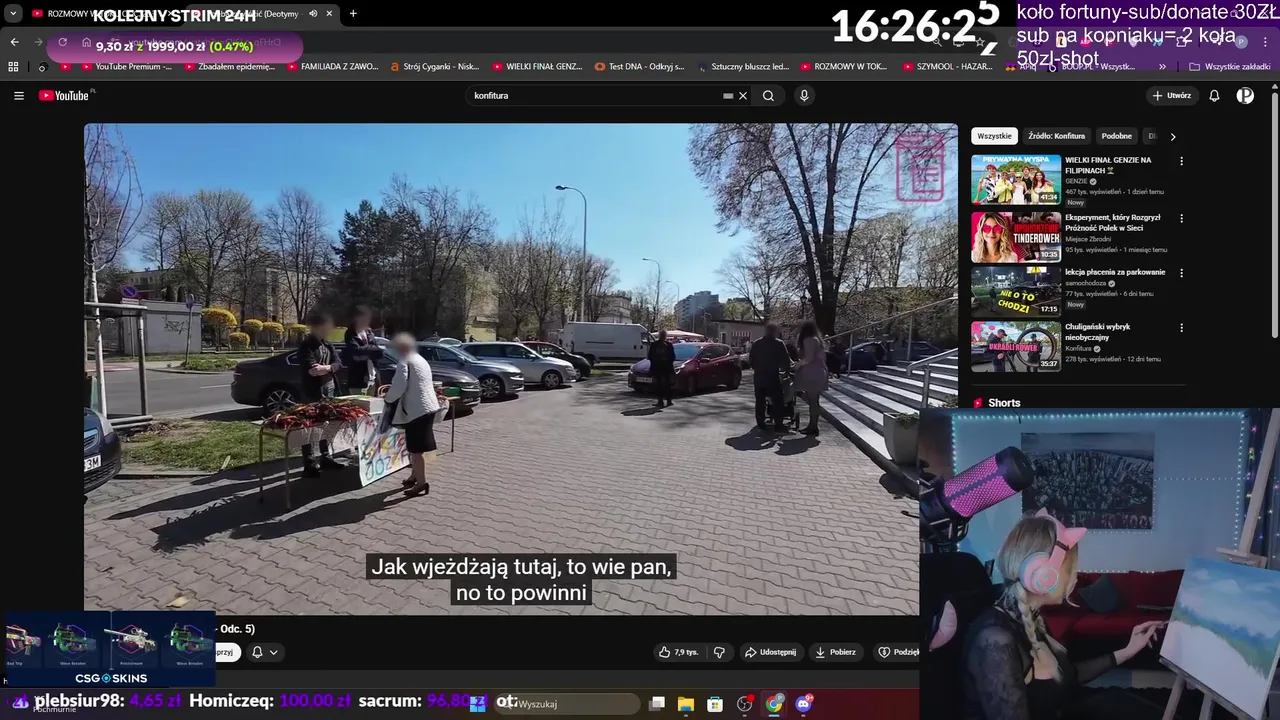Open 'Test DNA - Odkryj' bookmark
This screenshot has height=720, width=1280.
tap(640, 67)
